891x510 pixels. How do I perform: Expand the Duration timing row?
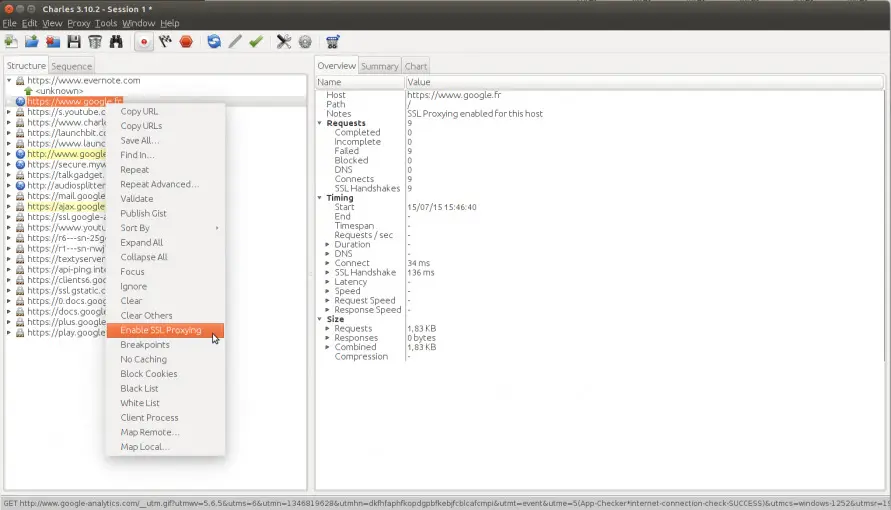327,244
